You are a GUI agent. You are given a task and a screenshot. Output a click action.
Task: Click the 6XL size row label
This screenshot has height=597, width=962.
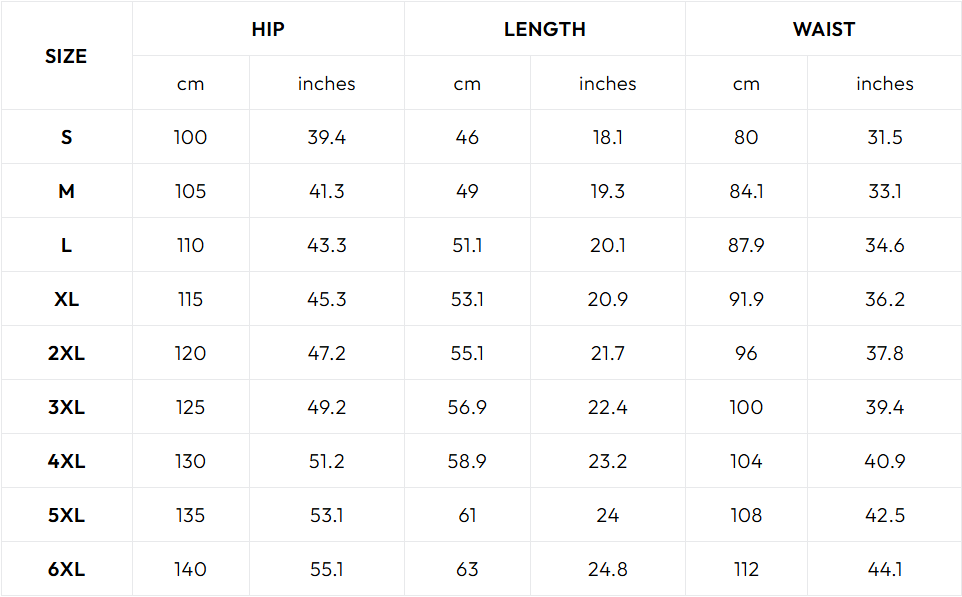coord(66,569)
